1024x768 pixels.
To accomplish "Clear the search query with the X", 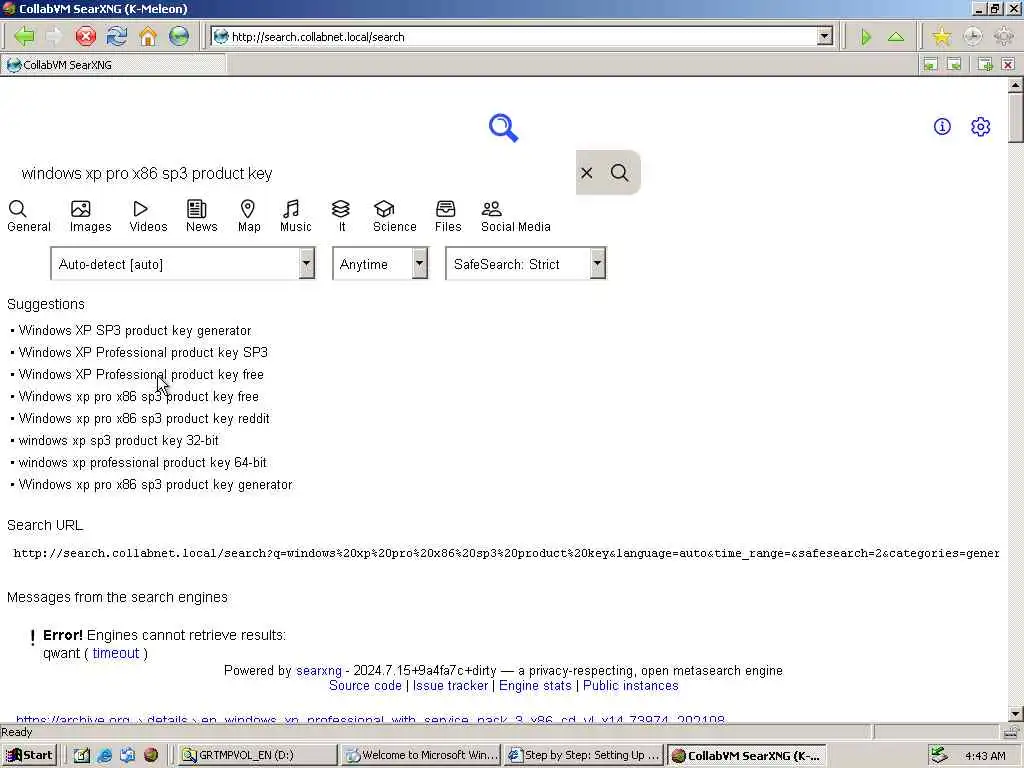I will pos(586,172).
